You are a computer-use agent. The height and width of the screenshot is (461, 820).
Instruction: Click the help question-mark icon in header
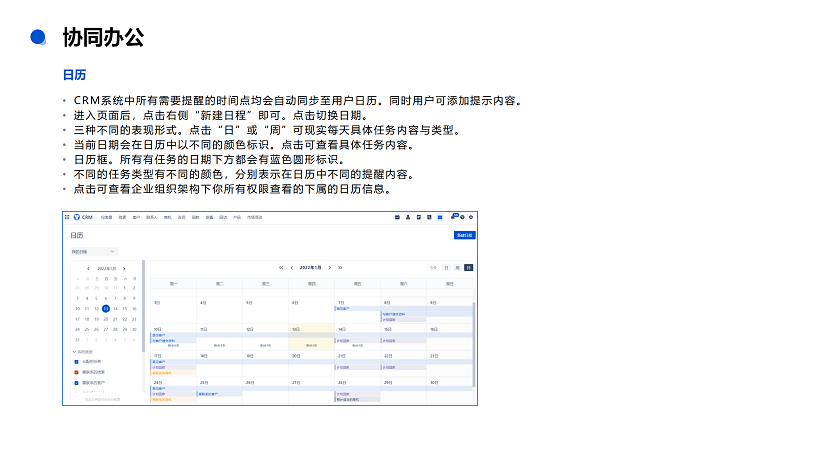pos(463,217)
